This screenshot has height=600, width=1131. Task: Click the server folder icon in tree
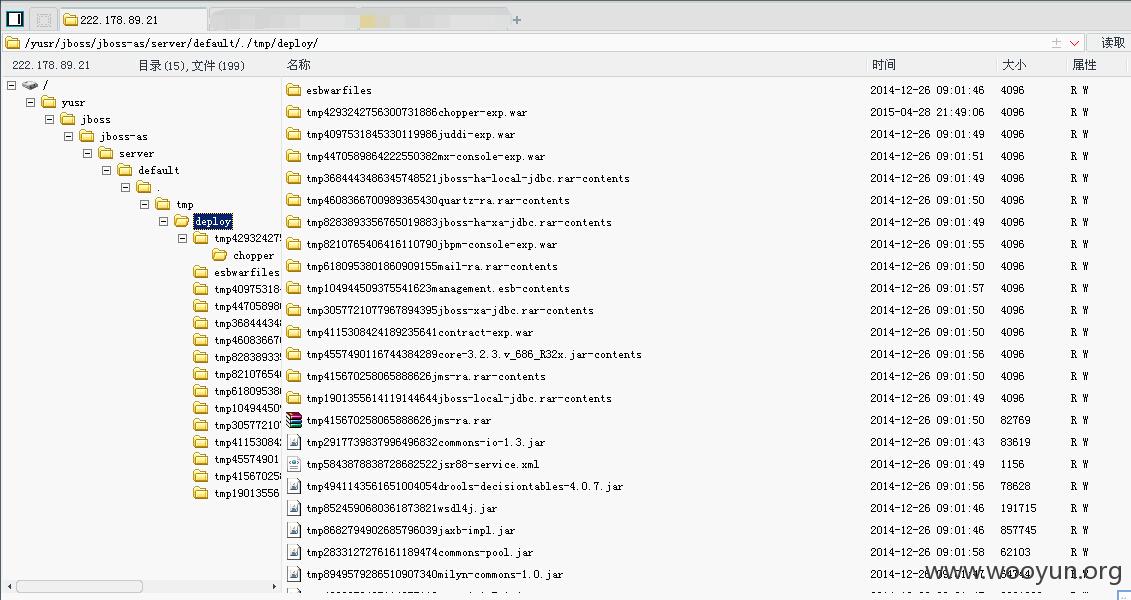tap(106, 153)
